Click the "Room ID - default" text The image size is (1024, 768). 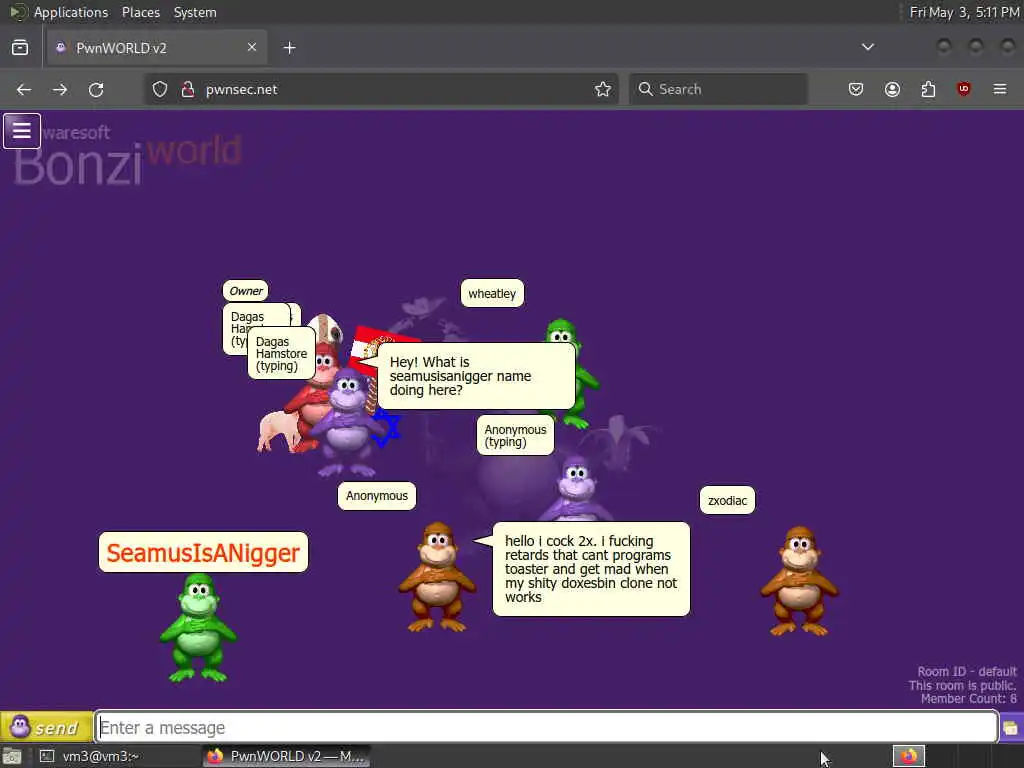click(967, 671)
